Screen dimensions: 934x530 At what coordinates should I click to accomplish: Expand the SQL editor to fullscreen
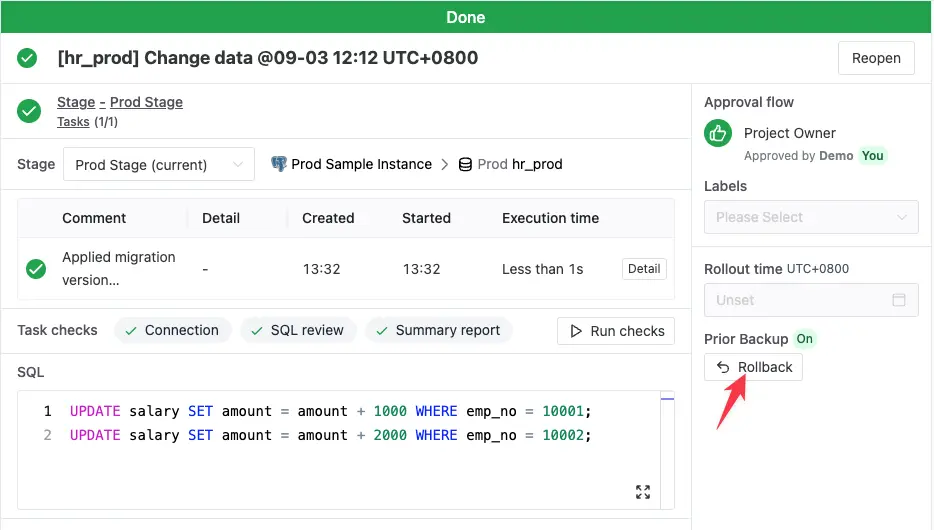click(x=643, y=491)
